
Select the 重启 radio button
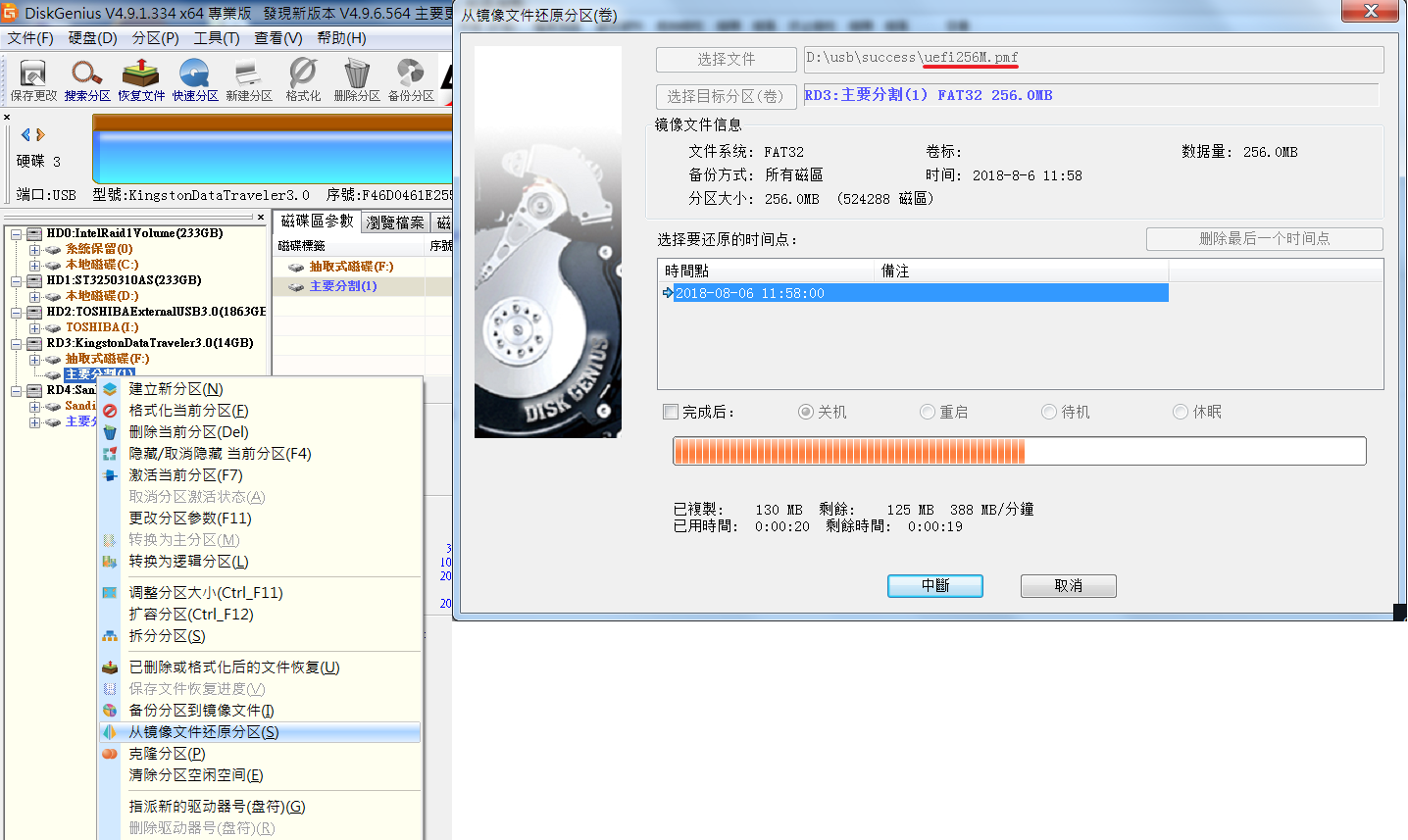pyautogui.click(x=928, y=412)
